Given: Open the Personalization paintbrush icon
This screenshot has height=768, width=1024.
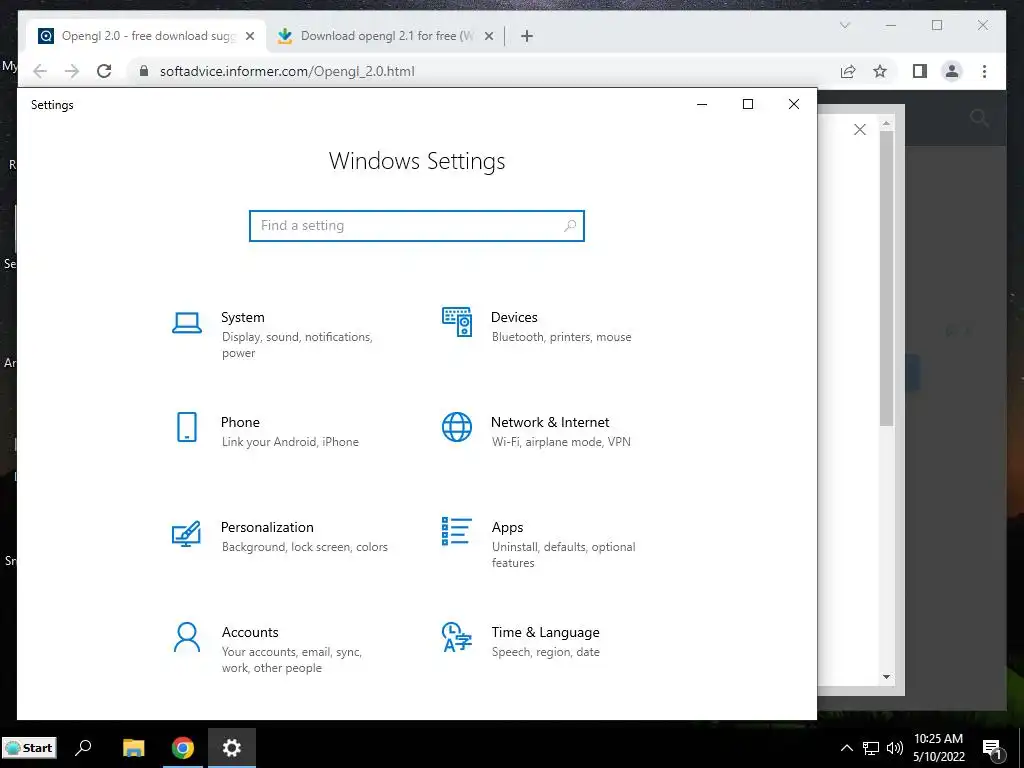Looking at the screenshot, I should 186,533.
